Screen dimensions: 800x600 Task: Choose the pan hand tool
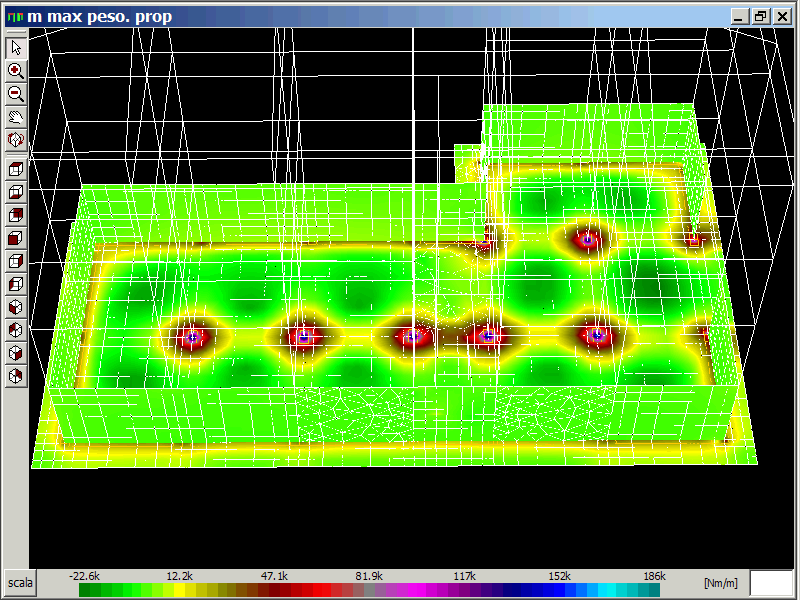16,117
